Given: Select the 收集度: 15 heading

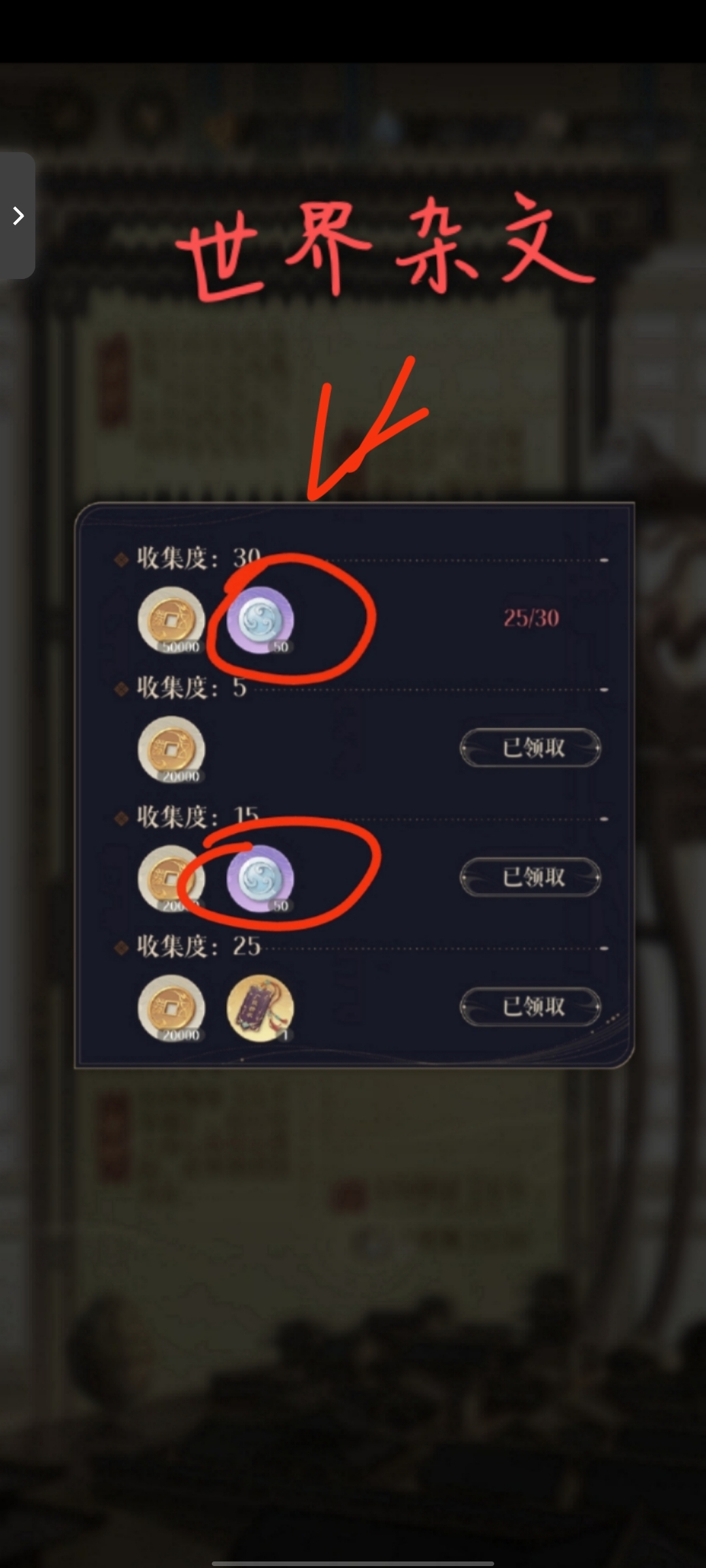Looking at the screenshot, I should click(198, 817).
